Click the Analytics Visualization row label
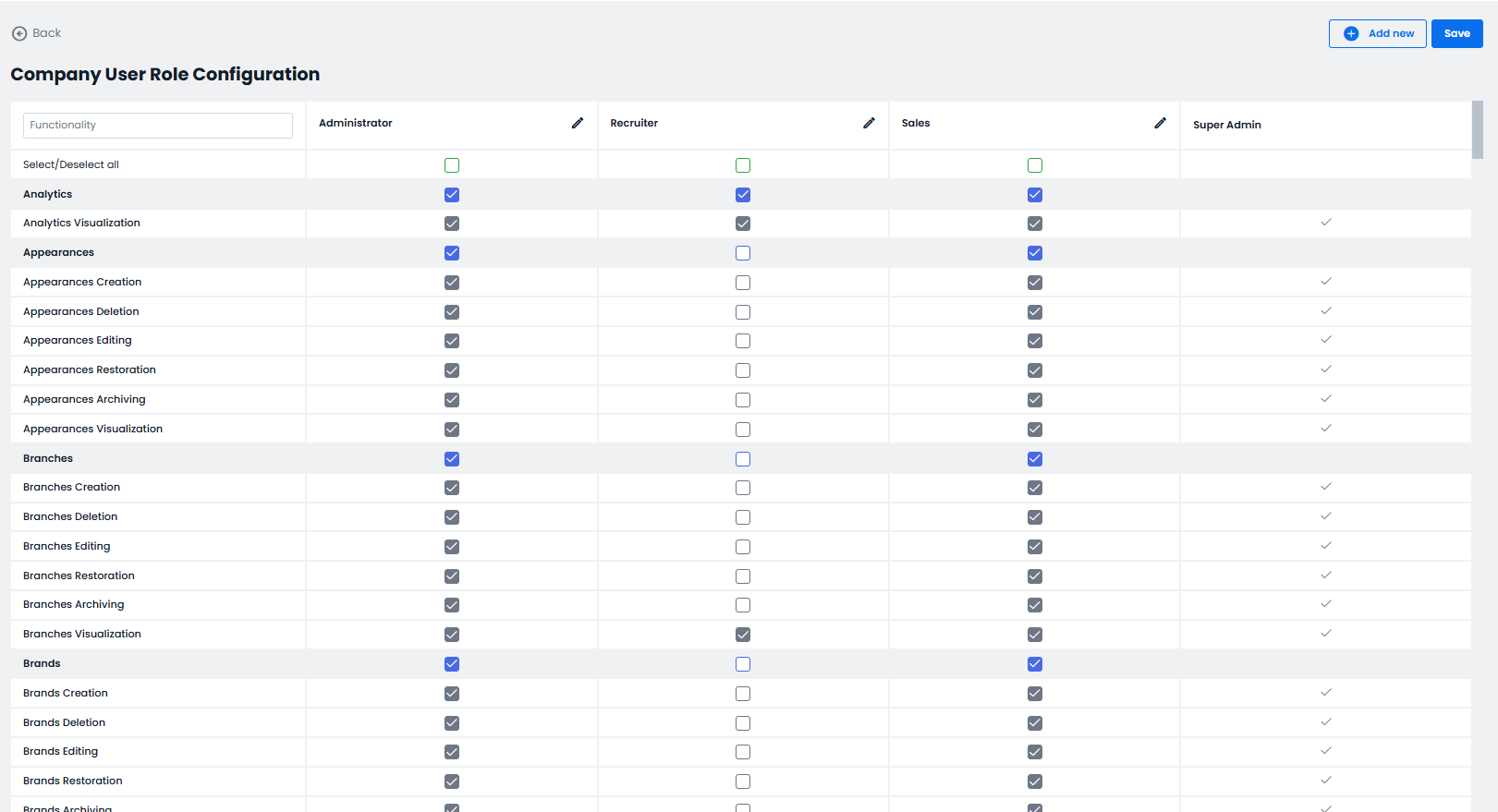The image size is (1498, 812). click(81, 223)
